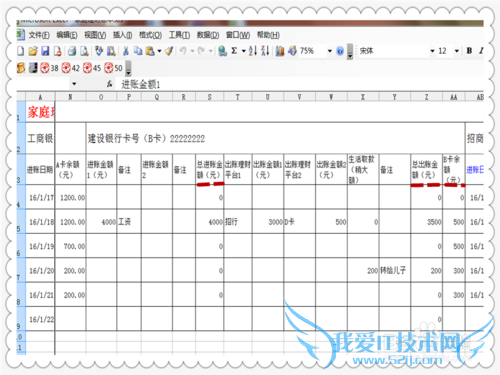
Task: Select column Z header
Action: coord(426,97)
